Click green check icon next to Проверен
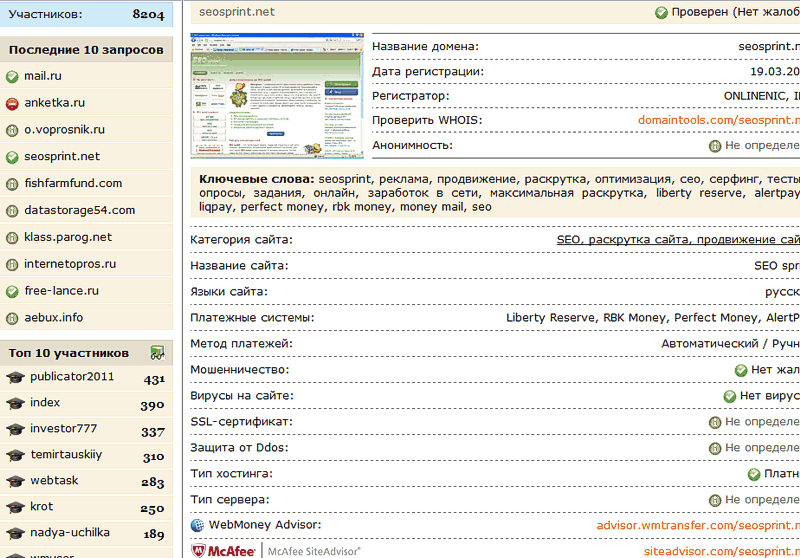The width and height of the screenshot is (800, 558). 661,13
